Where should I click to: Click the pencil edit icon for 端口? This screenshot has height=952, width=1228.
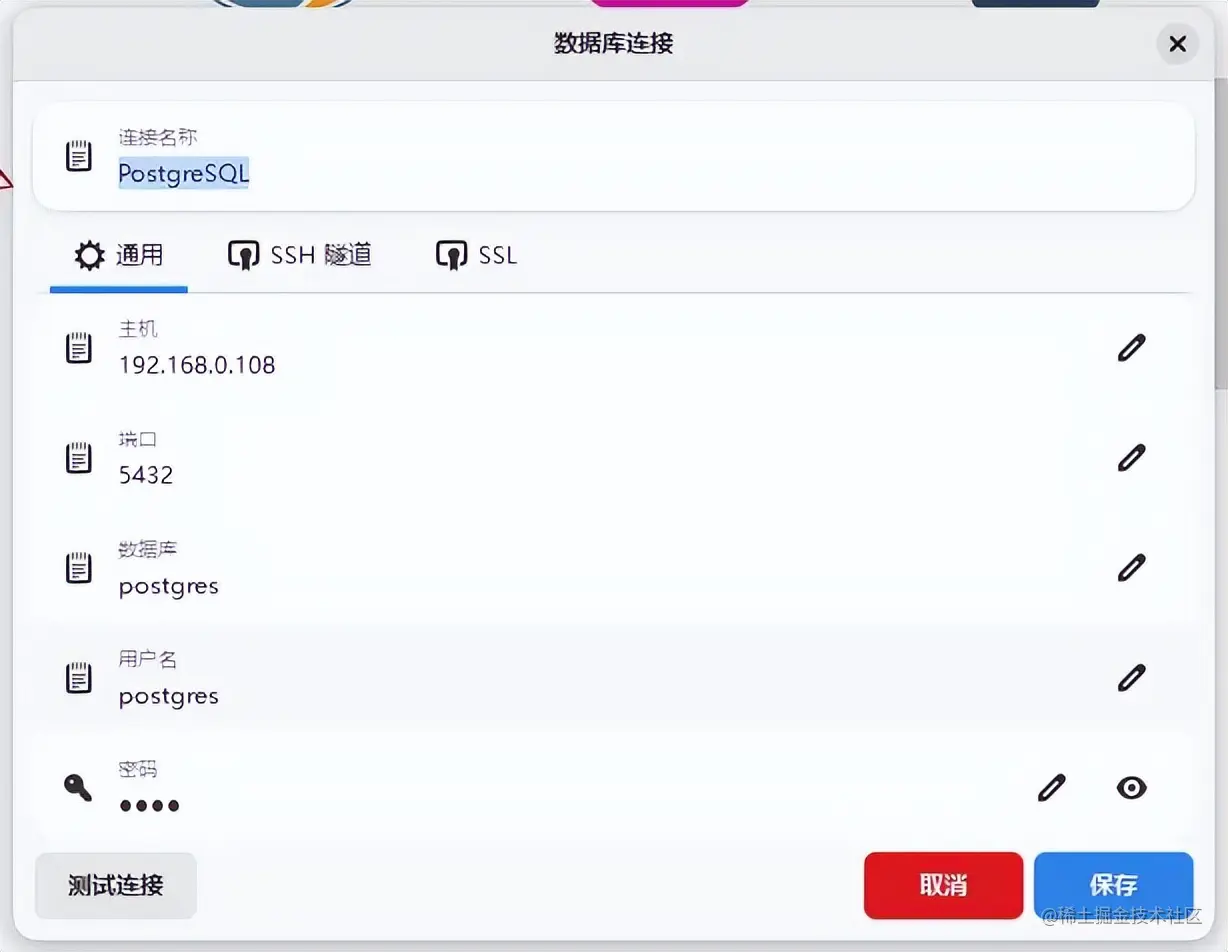[x=1131, y=457]
